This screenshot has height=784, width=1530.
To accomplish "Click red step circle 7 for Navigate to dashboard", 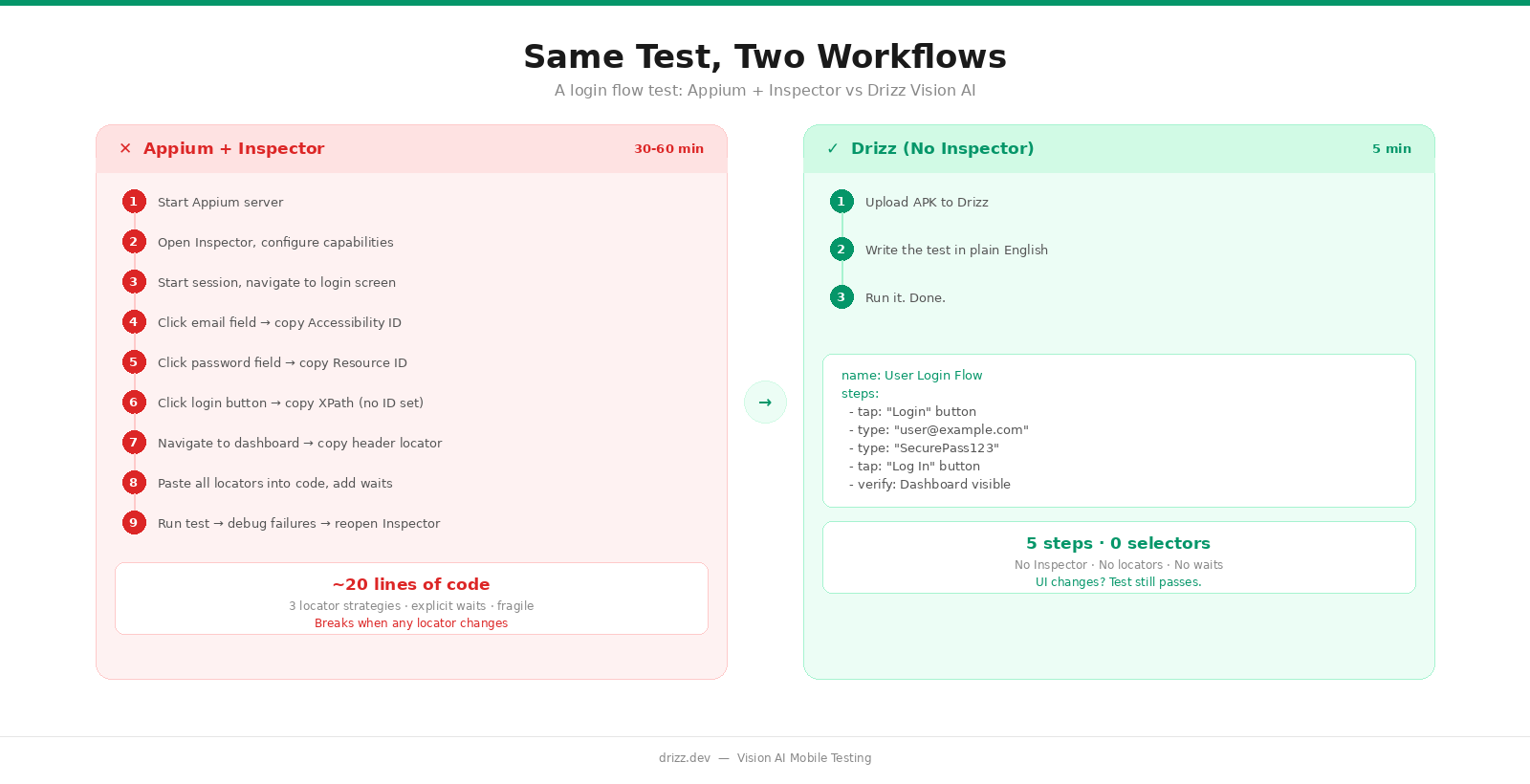I will pos(134,443).
